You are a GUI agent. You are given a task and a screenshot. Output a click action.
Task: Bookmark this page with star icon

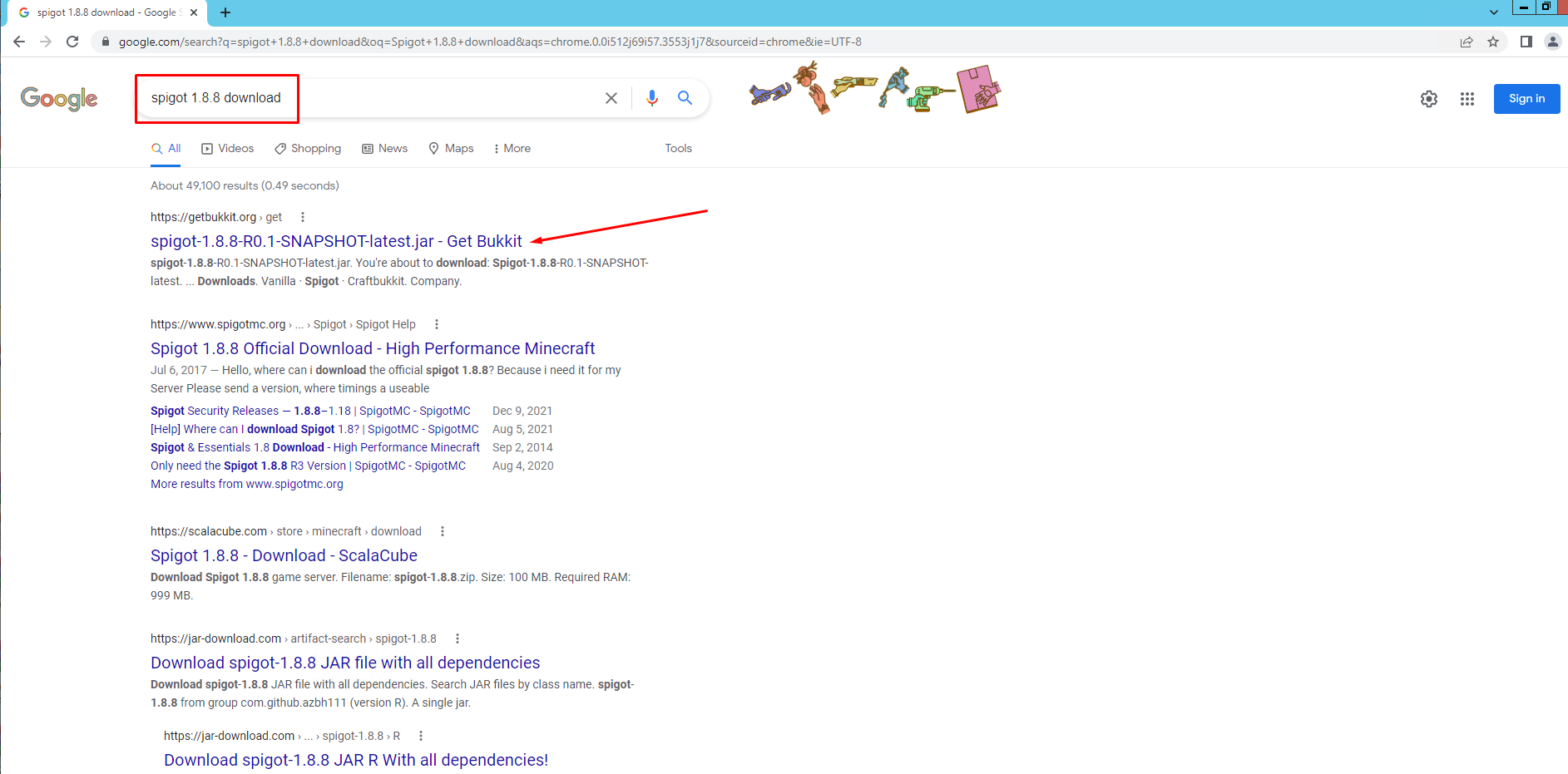pos(1493,42)
